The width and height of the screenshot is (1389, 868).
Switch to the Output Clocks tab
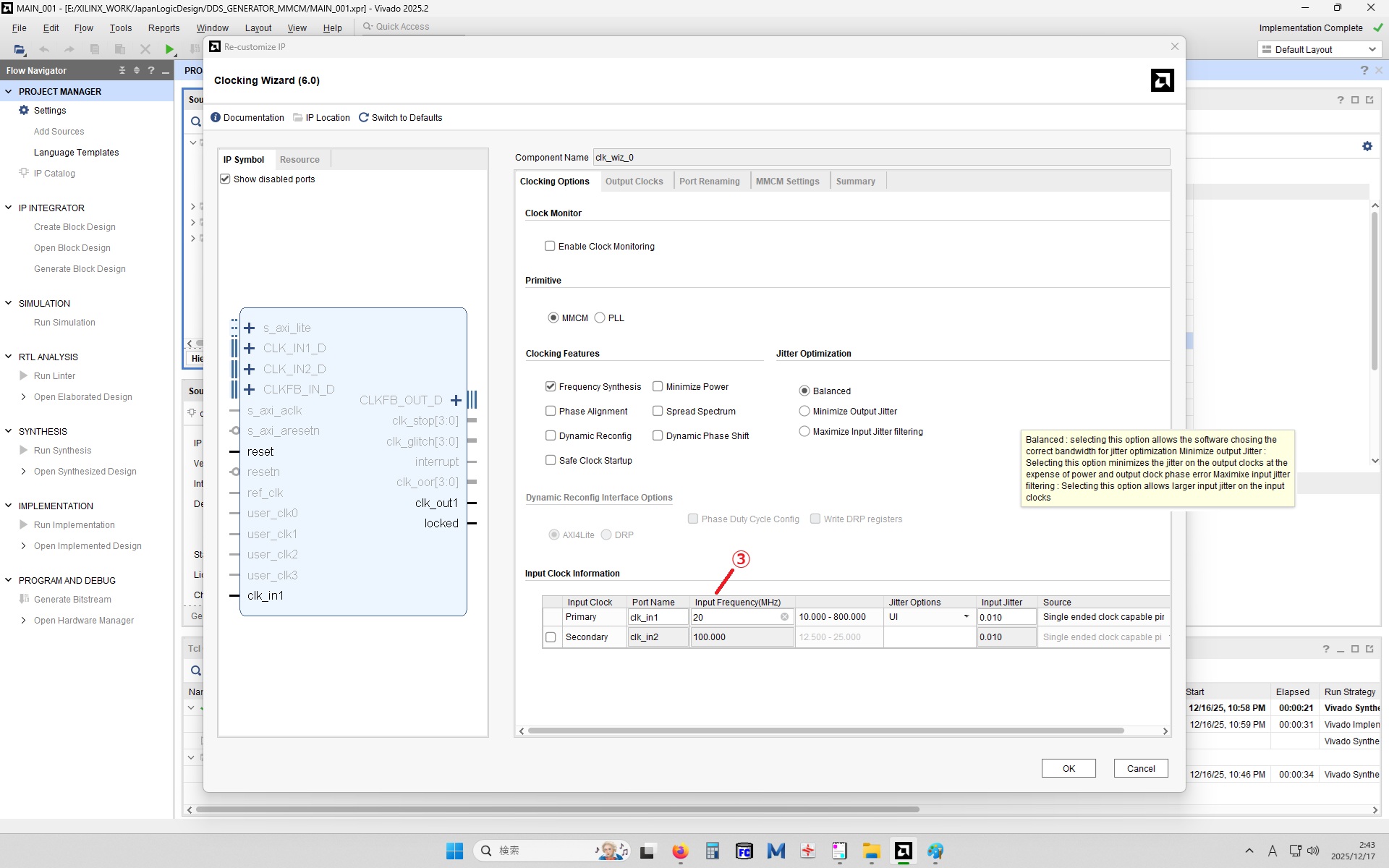coord(634,181)
